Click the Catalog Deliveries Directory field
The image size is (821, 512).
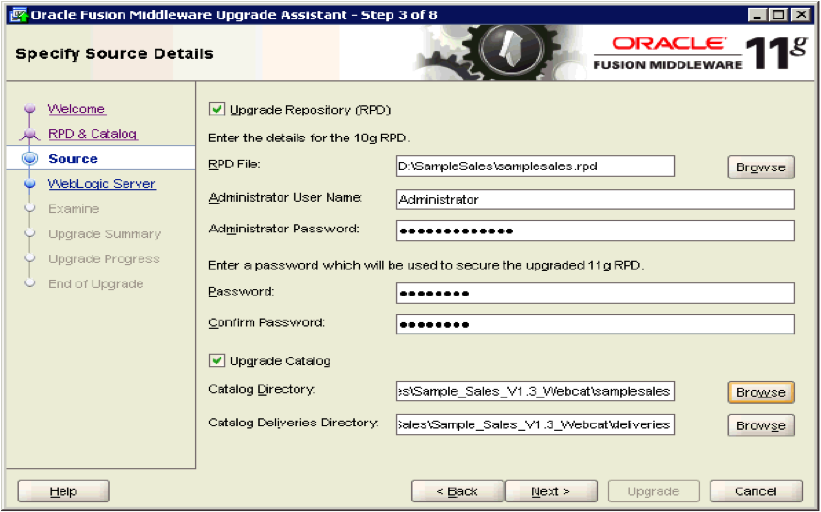tap(535, 425)
